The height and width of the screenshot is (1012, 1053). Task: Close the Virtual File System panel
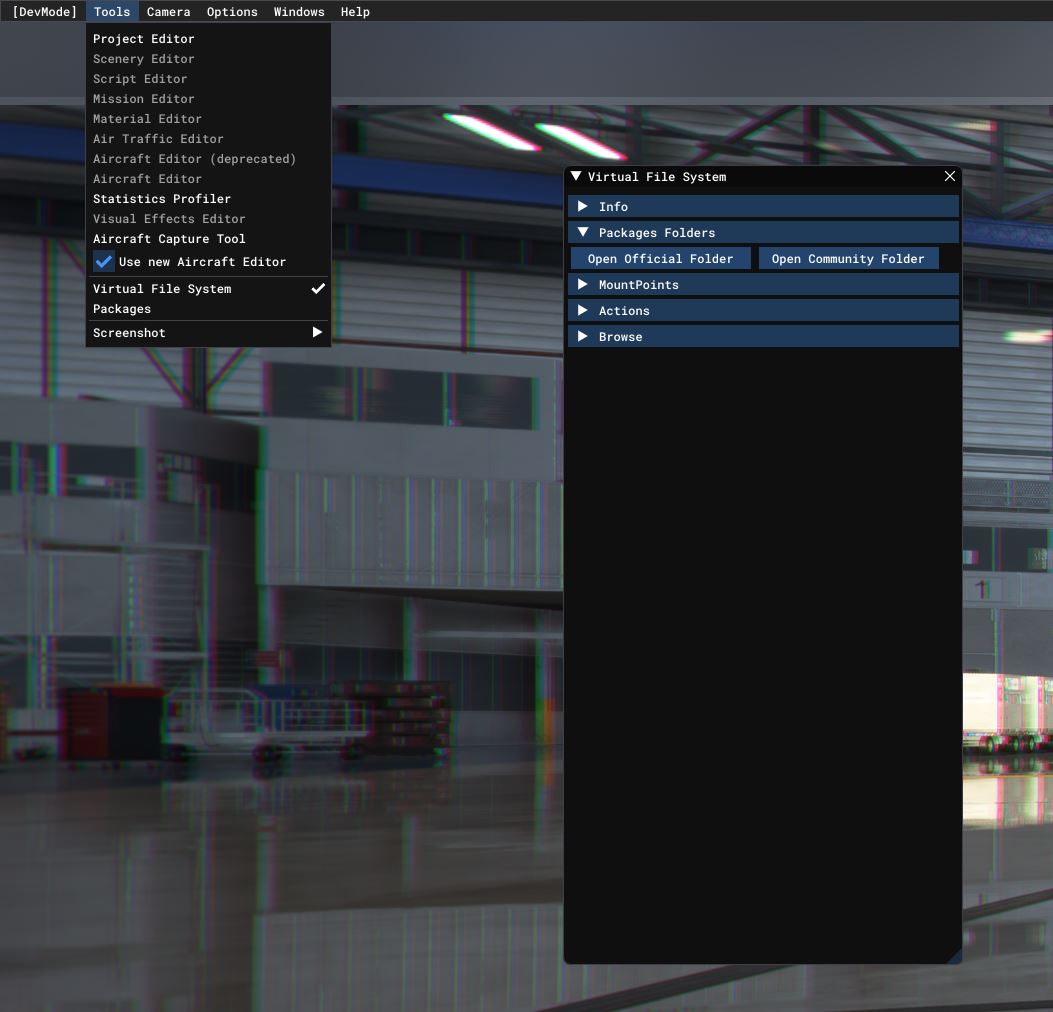949,177
